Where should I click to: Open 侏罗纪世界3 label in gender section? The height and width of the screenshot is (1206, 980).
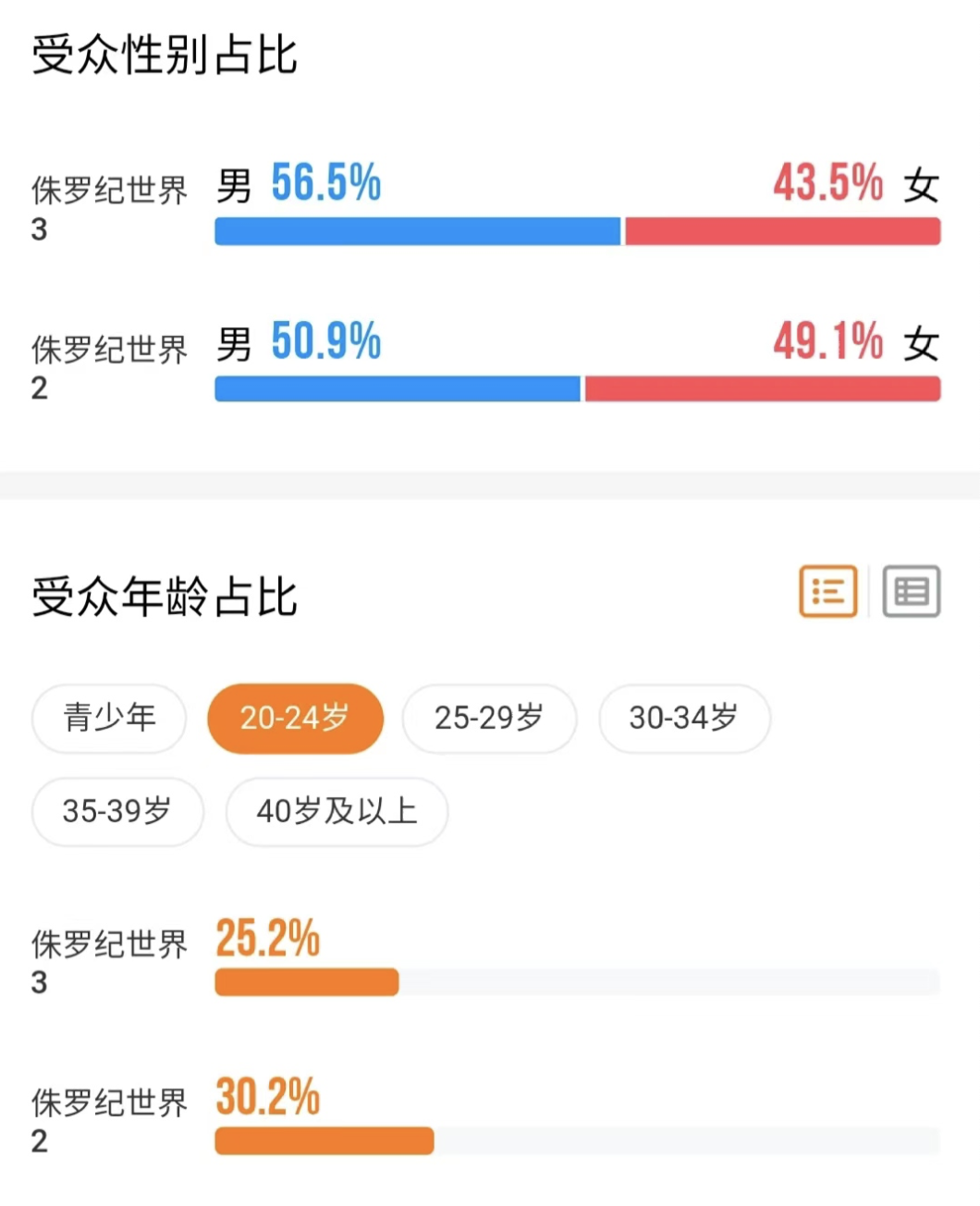109,209
